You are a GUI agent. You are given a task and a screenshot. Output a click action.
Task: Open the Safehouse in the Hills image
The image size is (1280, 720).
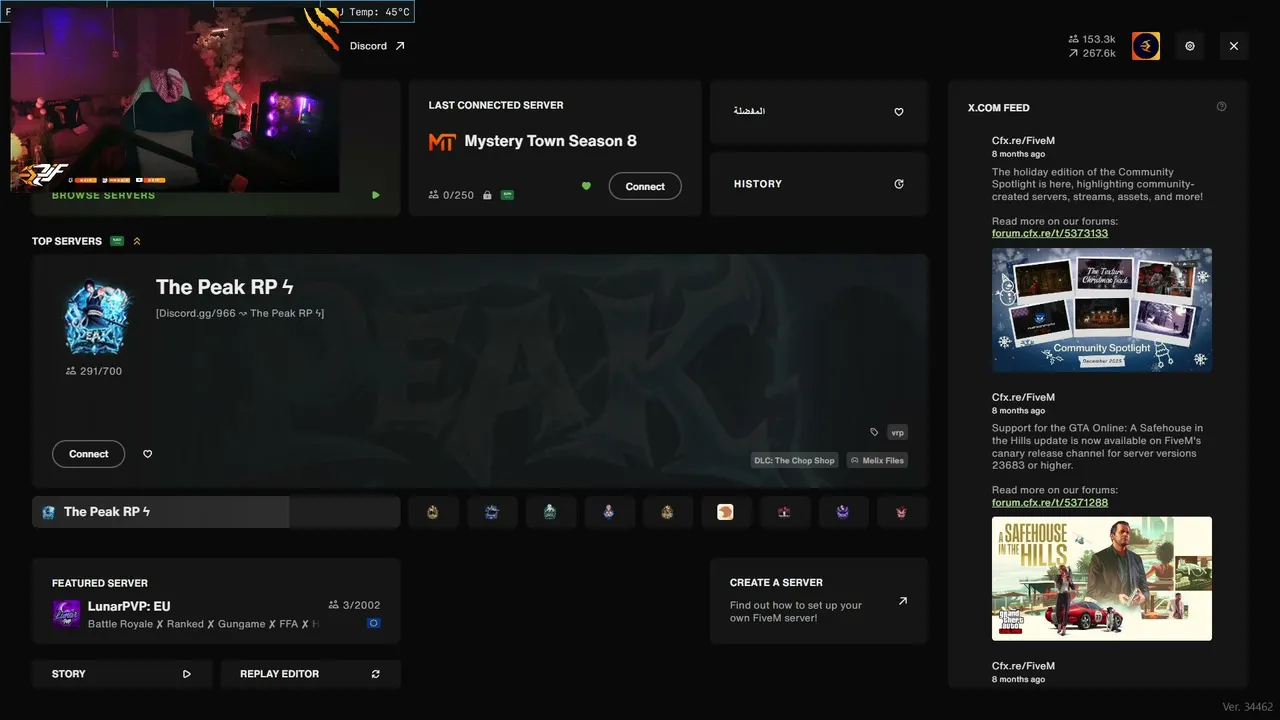point(1102,578)
